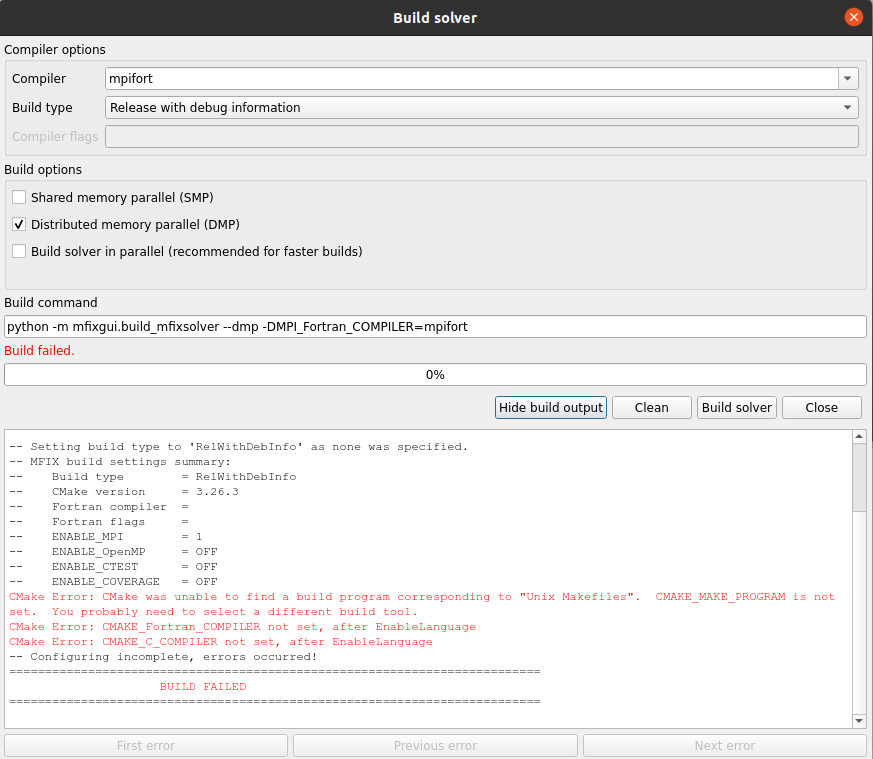Image resolution: width=873 pixels, height=759 pixels.
Task: Click the 'Build type = RelWithDebInfo' output line
Action: tap(153, 477)
